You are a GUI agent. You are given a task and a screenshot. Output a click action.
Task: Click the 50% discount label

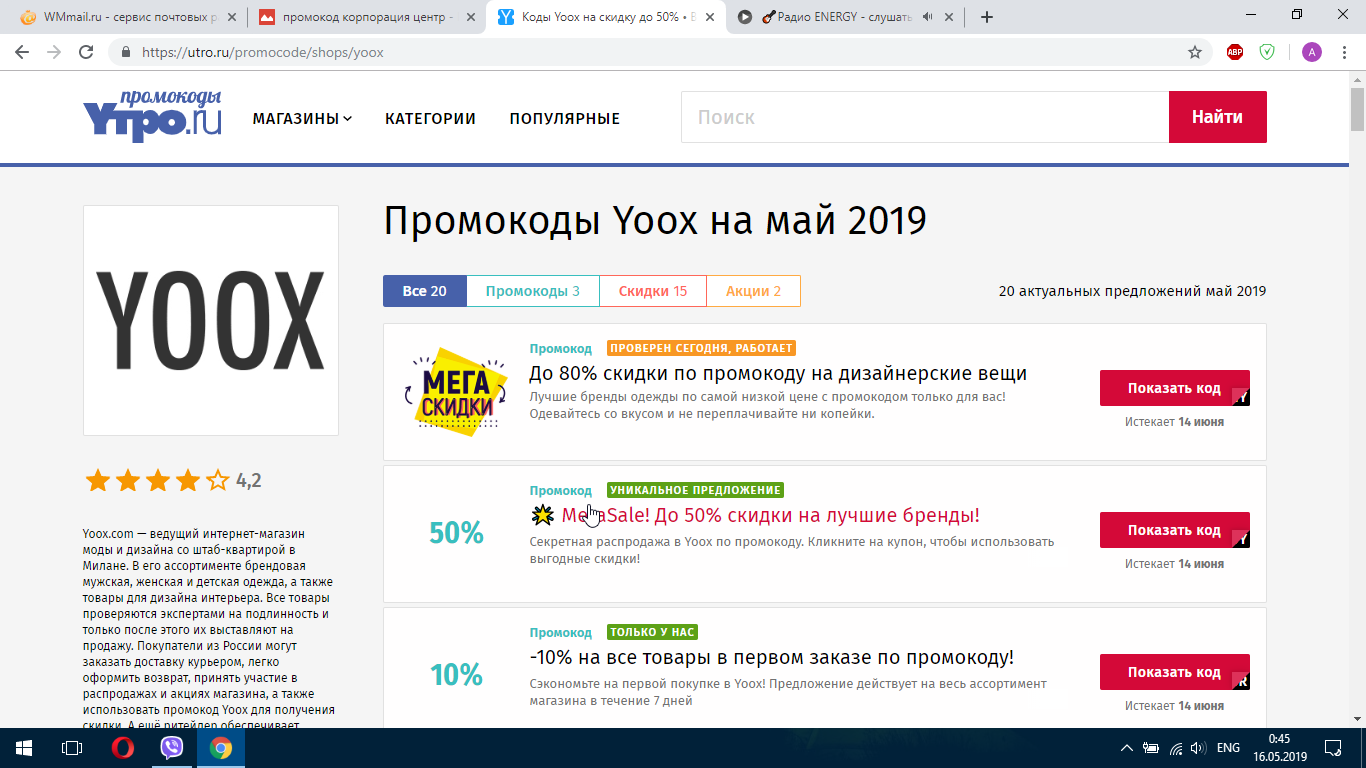(x=456, y=534)
